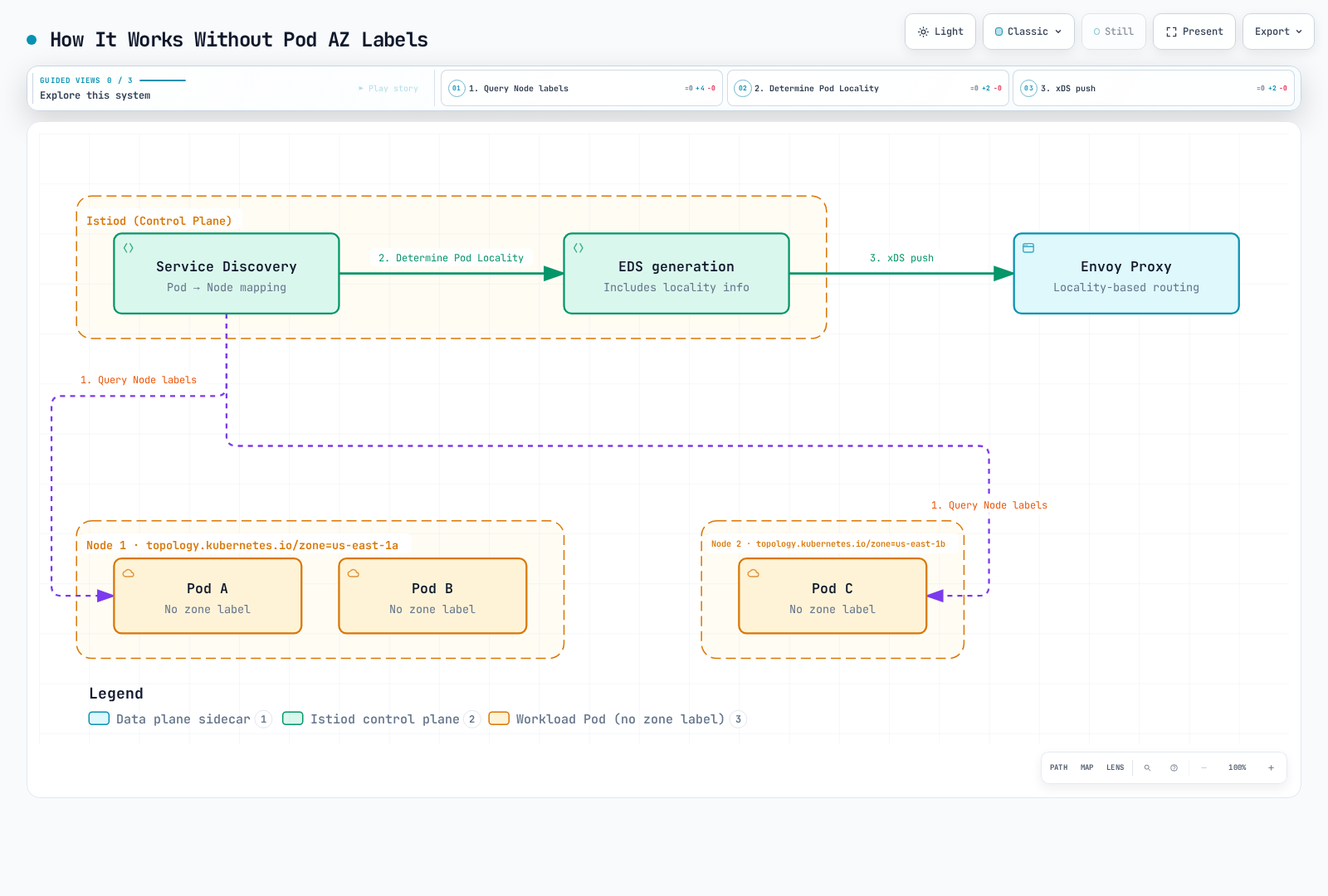This screenshot has height=896, width=1328.
Task: Click the Present button
Action: point(1194,32)
